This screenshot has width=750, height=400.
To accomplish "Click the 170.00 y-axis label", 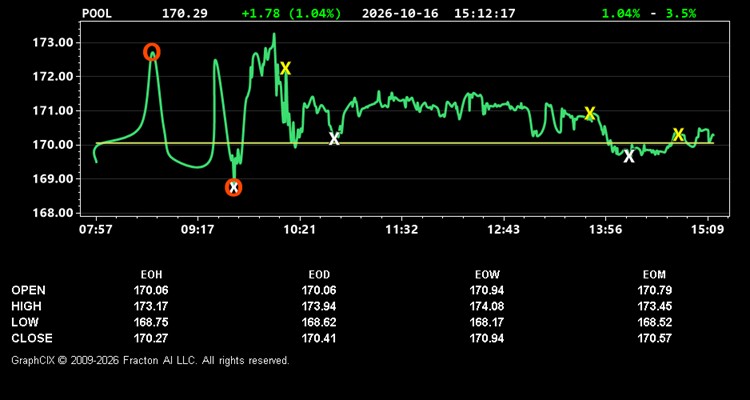I will 53,145.
